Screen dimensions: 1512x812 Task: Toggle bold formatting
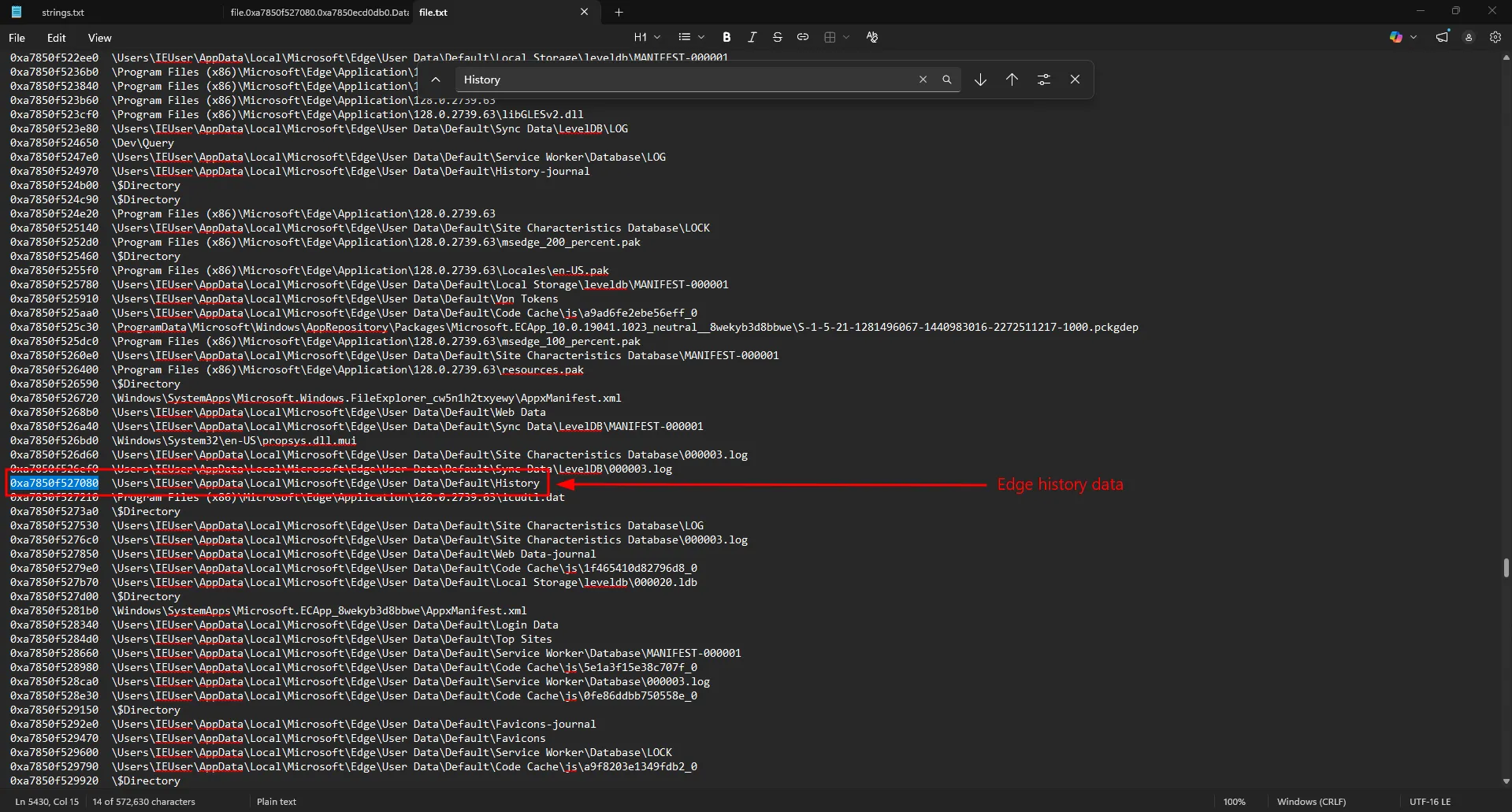726,37
